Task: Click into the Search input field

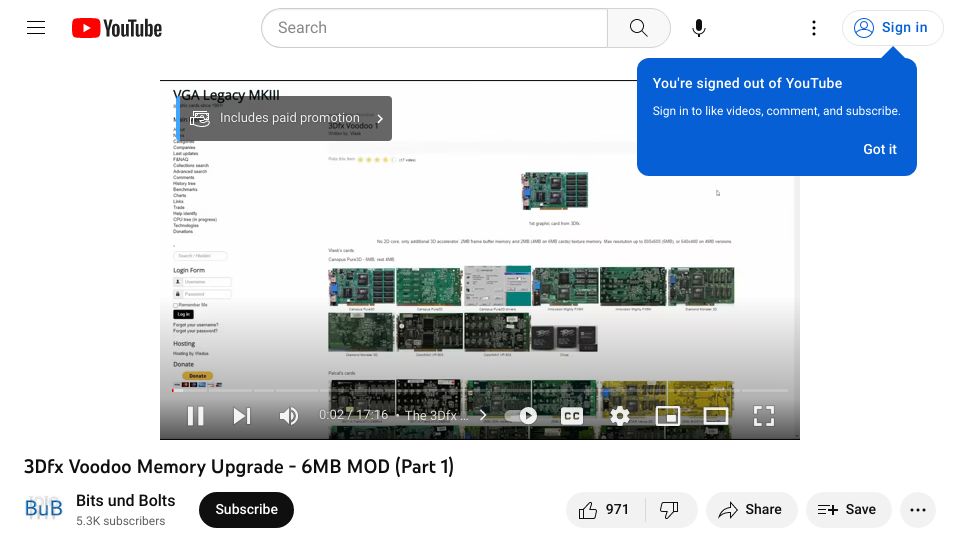Action: point(434,28)
